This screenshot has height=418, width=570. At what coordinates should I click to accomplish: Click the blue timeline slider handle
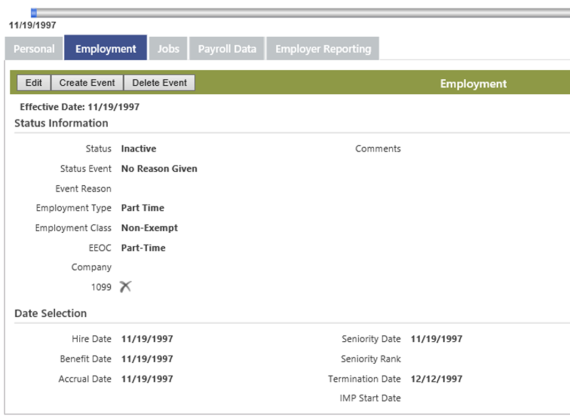[x=34, y=13]
